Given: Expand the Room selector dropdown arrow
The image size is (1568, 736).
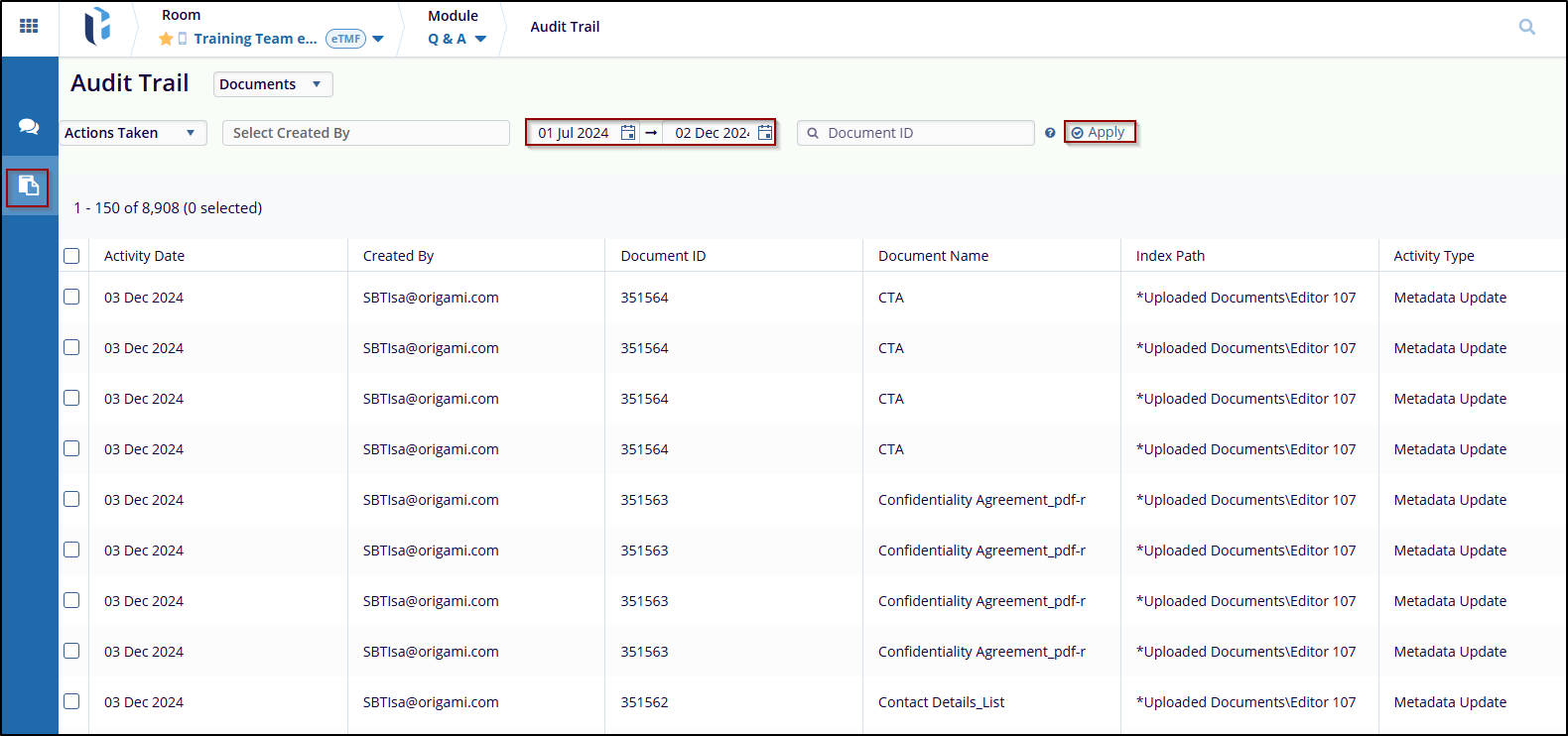Looking at the screenshot, I should pyautogui.click(x=378, y=40).
